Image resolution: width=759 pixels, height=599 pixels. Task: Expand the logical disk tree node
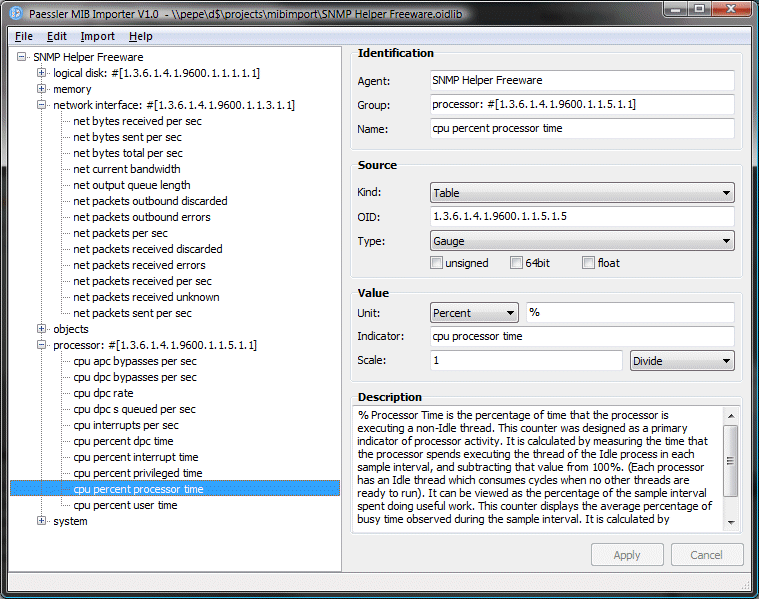coord(42,73)
